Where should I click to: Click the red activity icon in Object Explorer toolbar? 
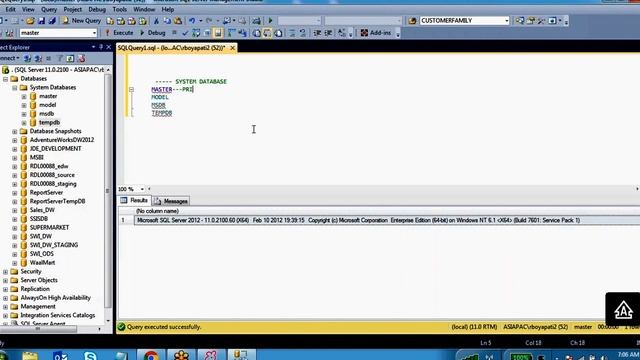[x=81, y=59]
